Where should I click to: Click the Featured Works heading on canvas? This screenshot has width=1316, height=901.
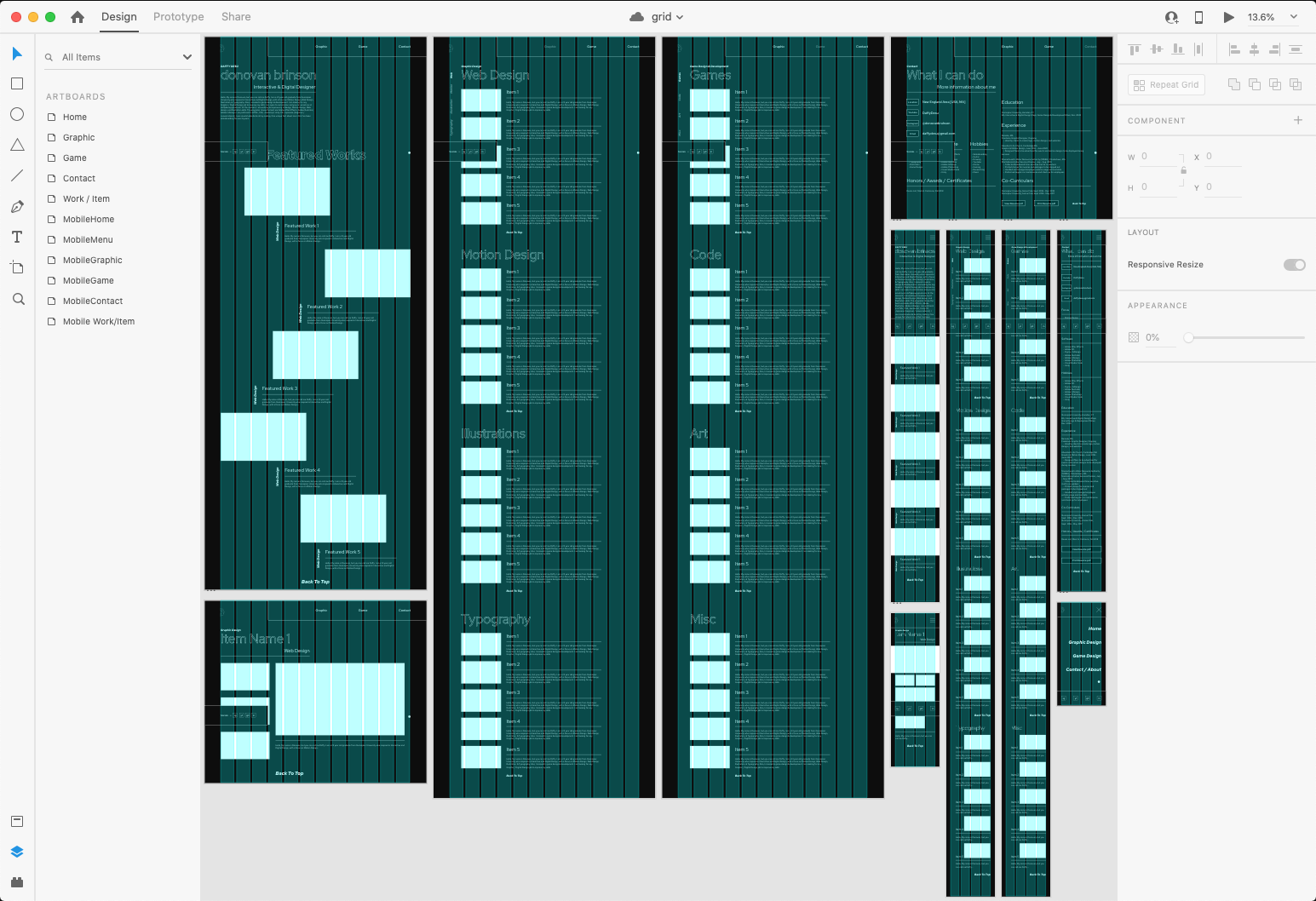click(x=317, y=155)
